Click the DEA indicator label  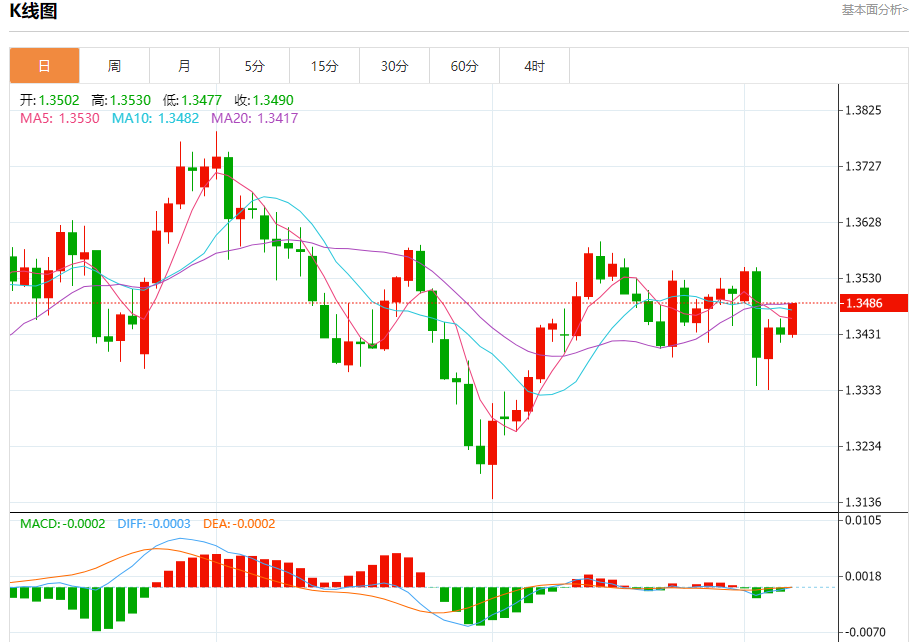pyautogui.click(x=238, y=524)
